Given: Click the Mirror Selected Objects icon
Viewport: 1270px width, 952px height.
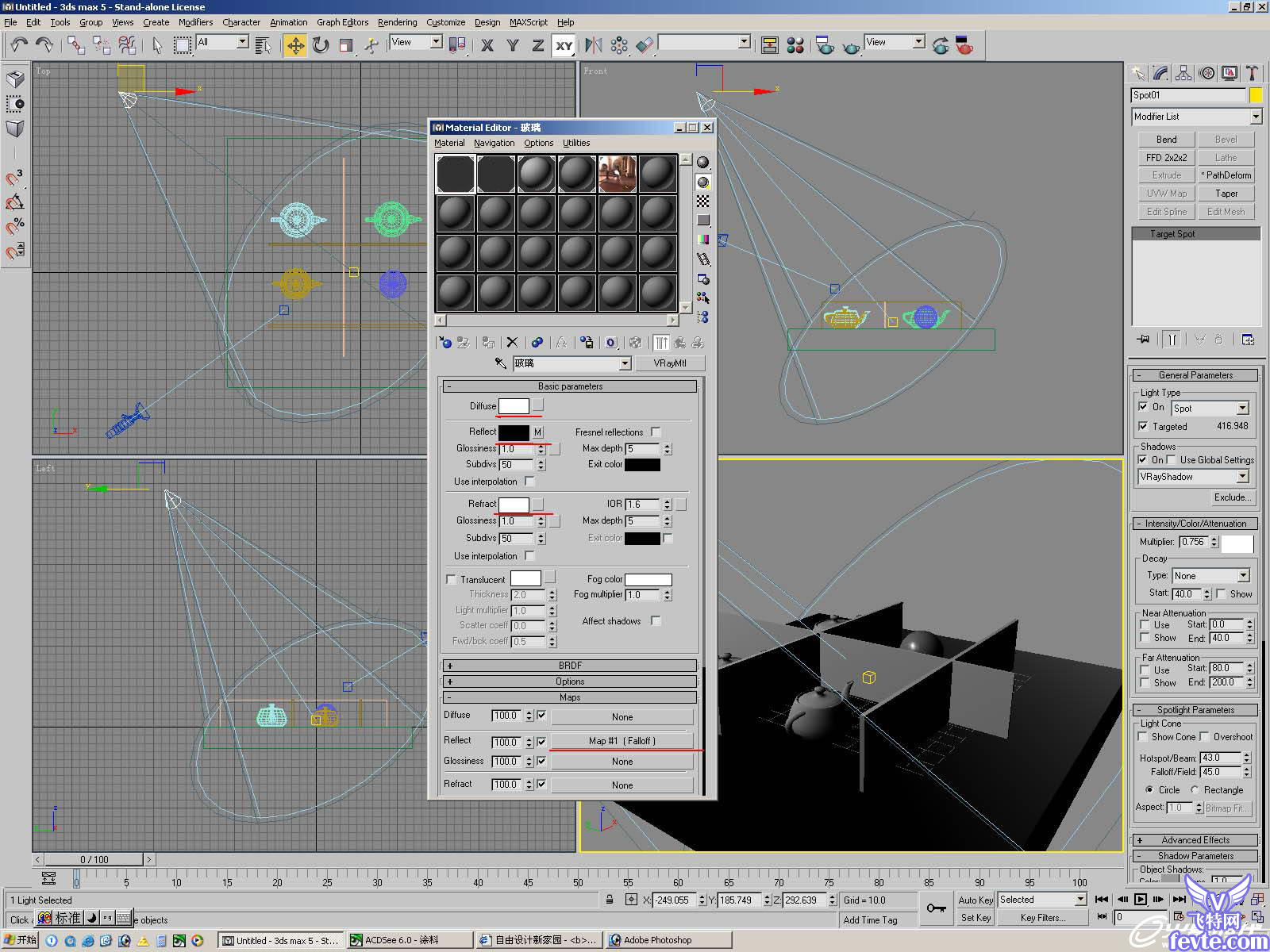Looking at the screenshot, I should [x=593, y=45].
